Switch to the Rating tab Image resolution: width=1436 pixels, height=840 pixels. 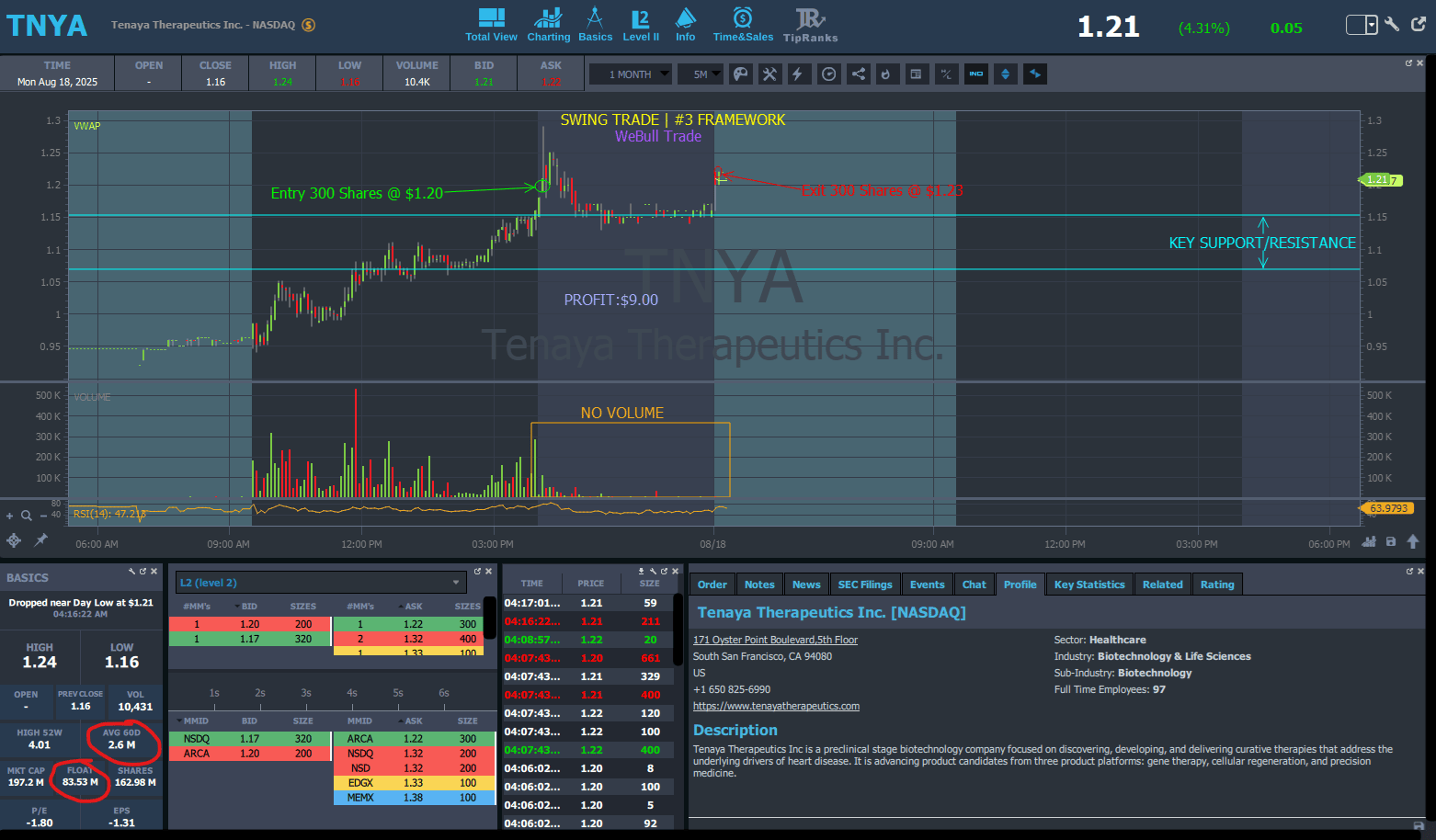[1217, 585]
